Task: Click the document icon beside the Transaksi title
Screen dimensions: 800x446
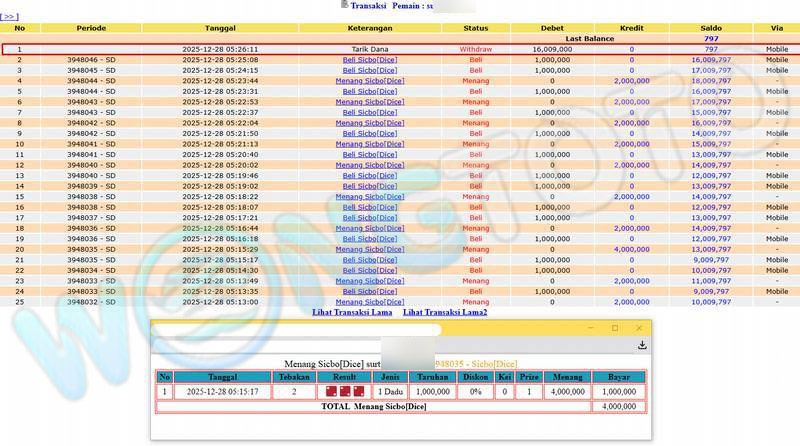Action: coord(345,5)
